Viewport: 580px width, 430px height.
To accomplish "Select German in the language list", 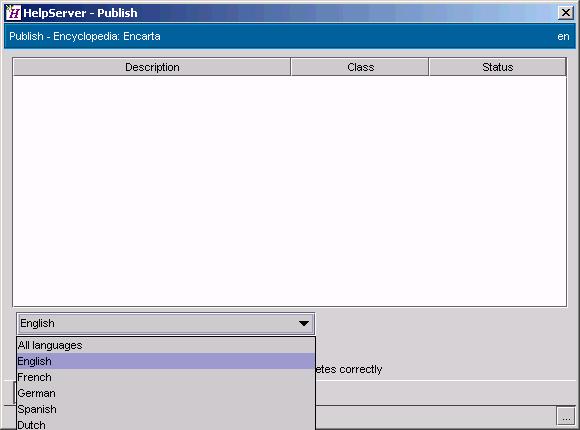I will (x=166, y=393).
